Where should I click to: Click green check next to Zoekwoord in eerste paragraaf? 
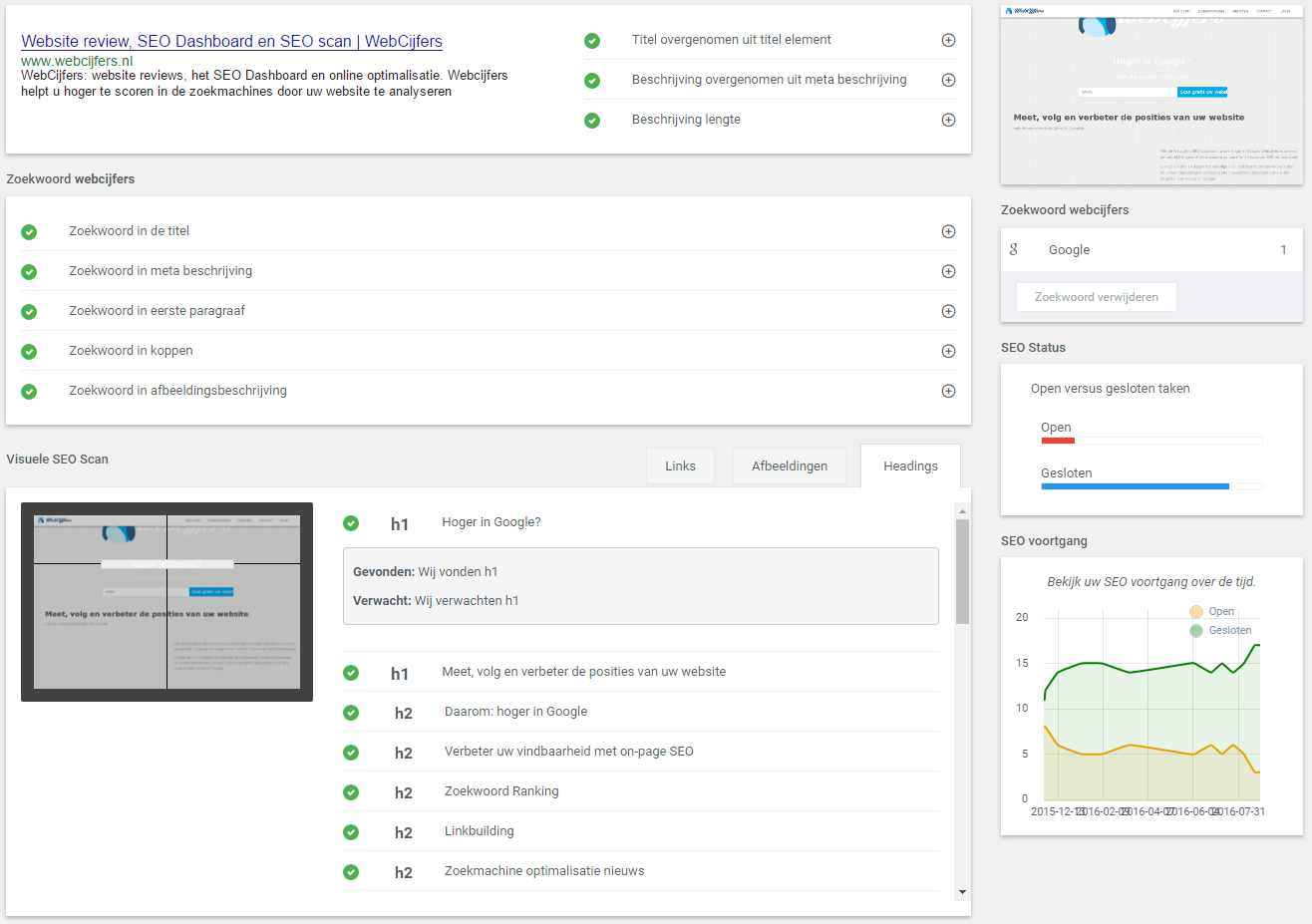29,312
